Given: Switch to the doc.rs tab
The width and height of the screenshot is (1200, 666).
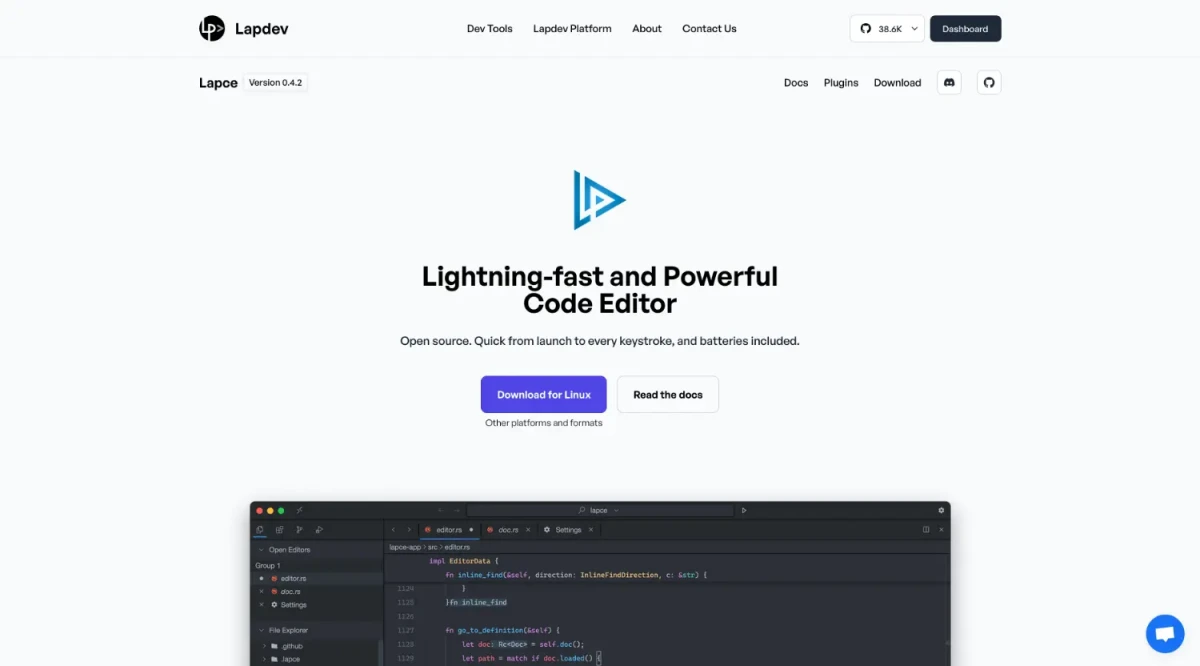Looking at the screenshot, I should [508, 529].
